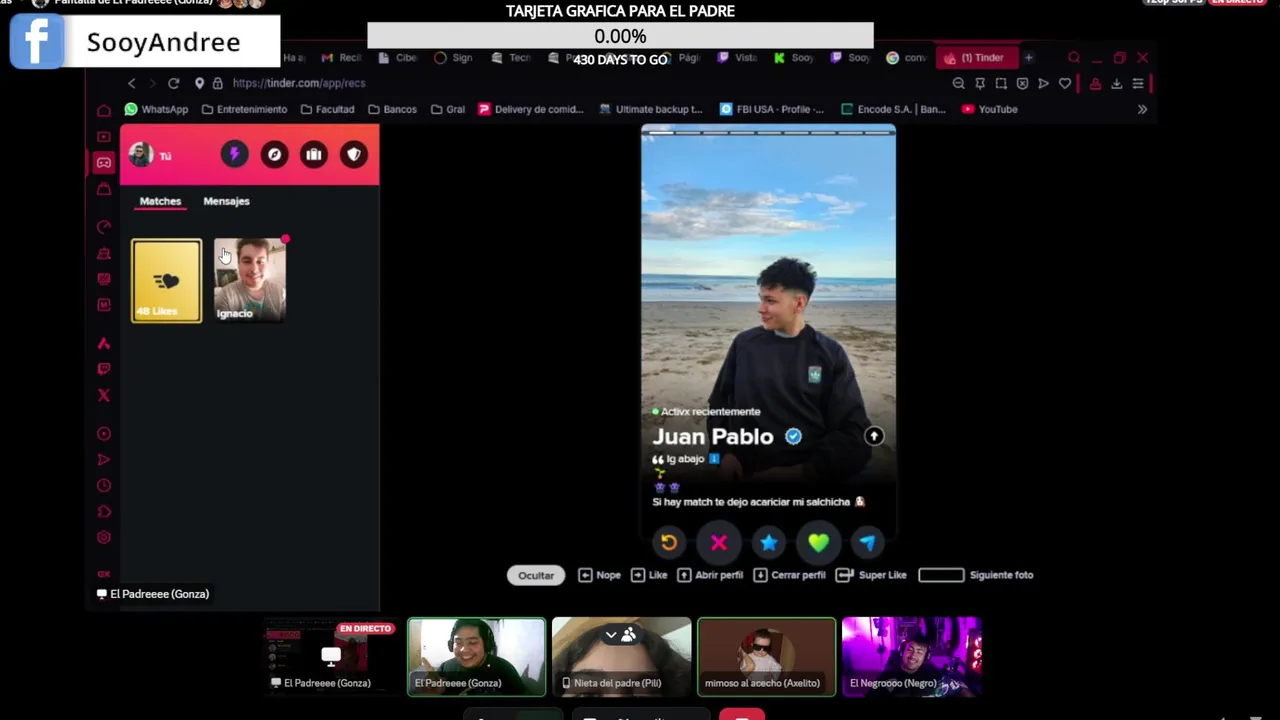
Task: Open the 48 Likes gold card
Action: [166, 281]
